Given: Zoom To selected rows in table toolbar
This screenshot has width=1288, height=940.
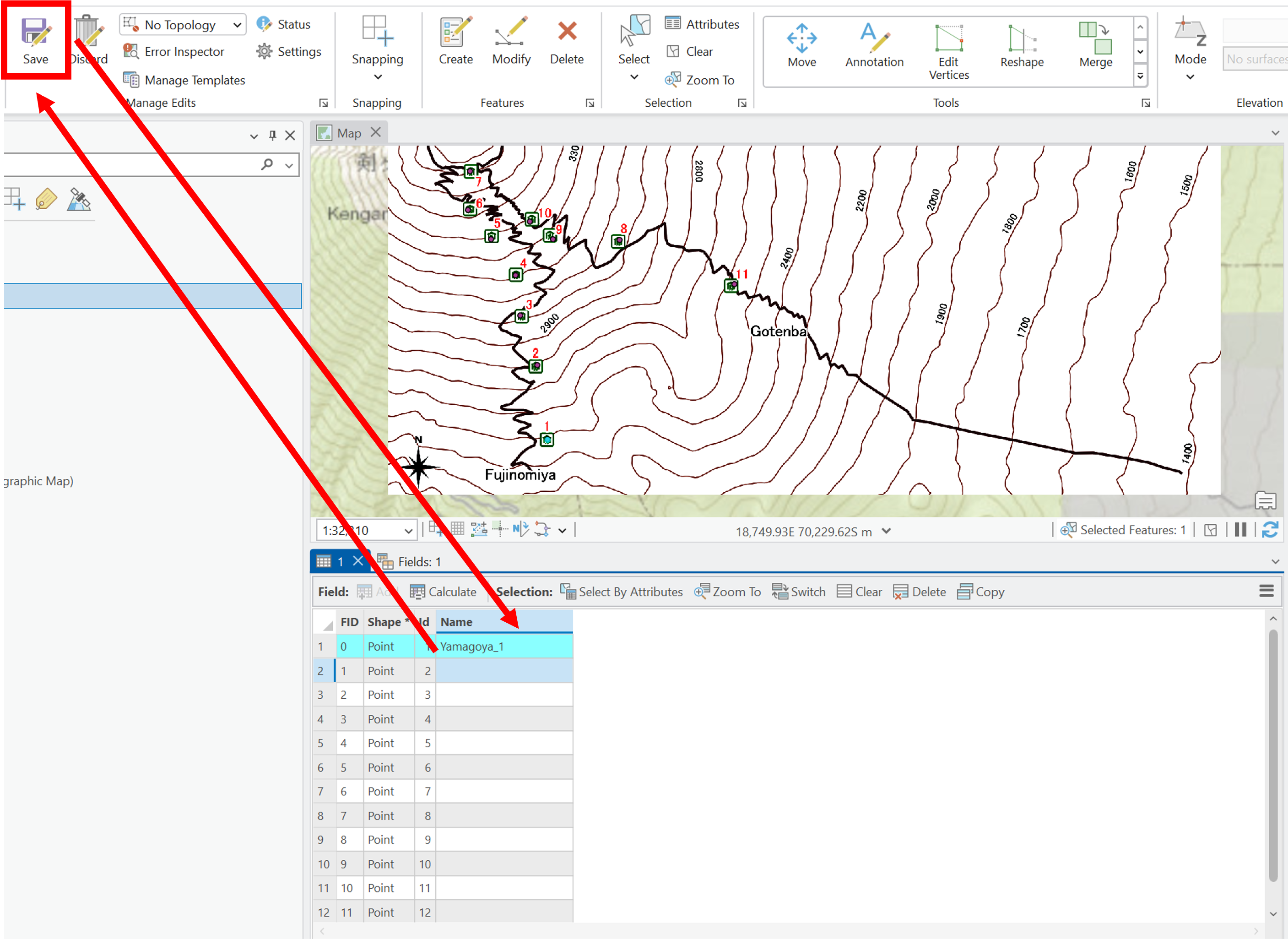Looking at the screenshot, I should [x=727, y=592].
